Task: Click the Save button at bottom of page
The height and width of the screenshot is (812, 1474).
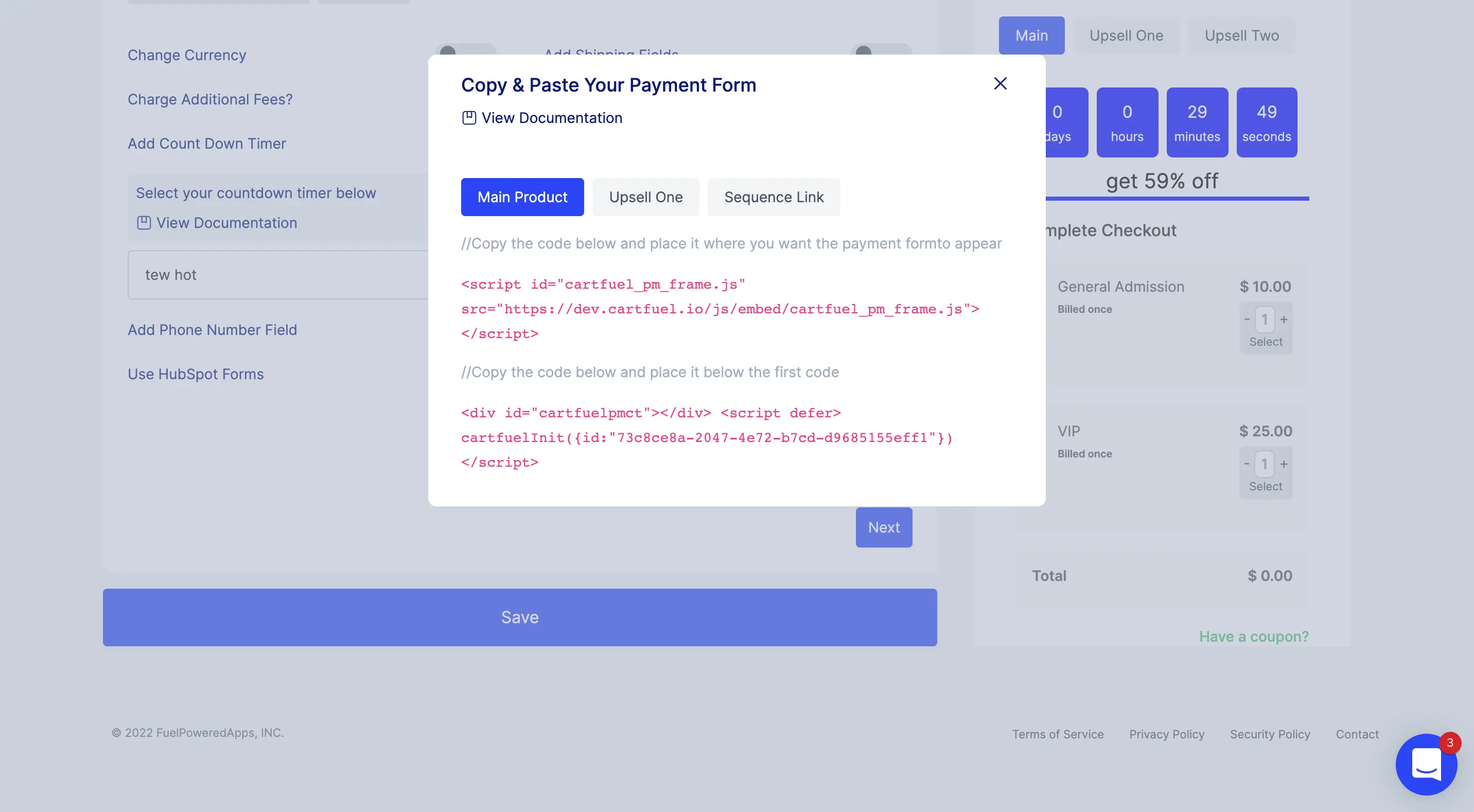Action: click(520, 617)
